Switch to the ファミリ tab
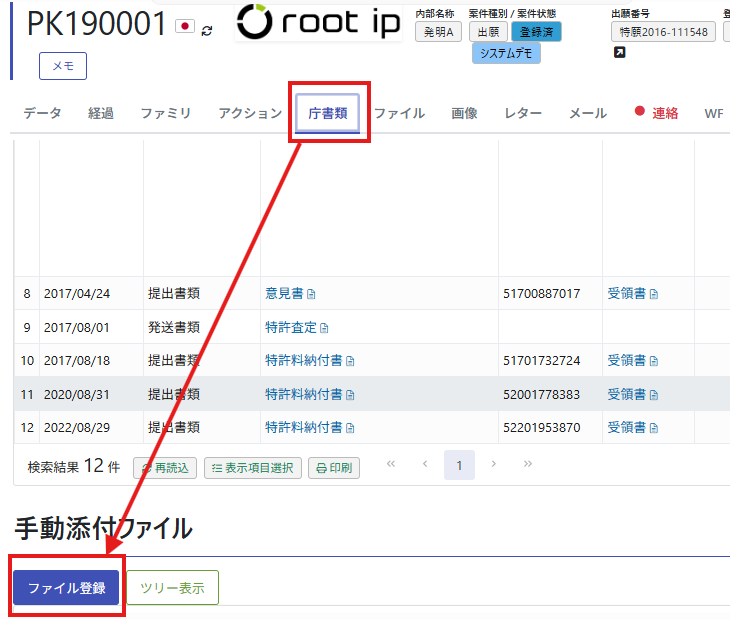730x619 pixels. coord(165,113)
